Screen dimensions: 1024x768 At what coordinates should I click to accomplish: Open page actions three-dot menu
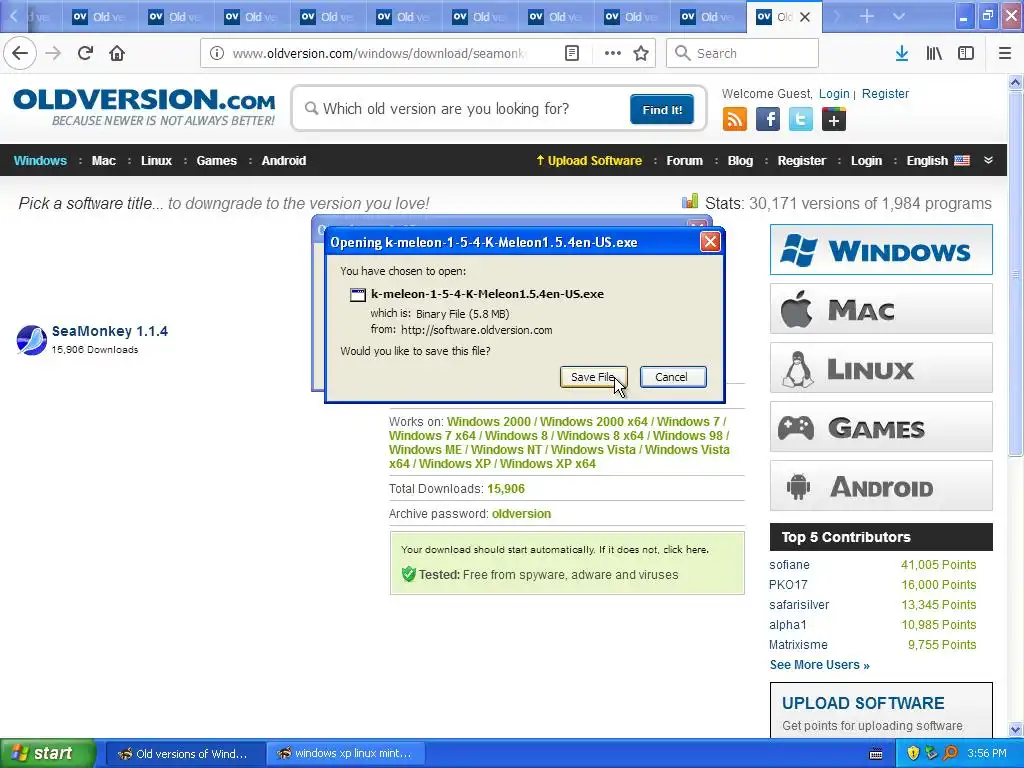click(x=612, y=54)
